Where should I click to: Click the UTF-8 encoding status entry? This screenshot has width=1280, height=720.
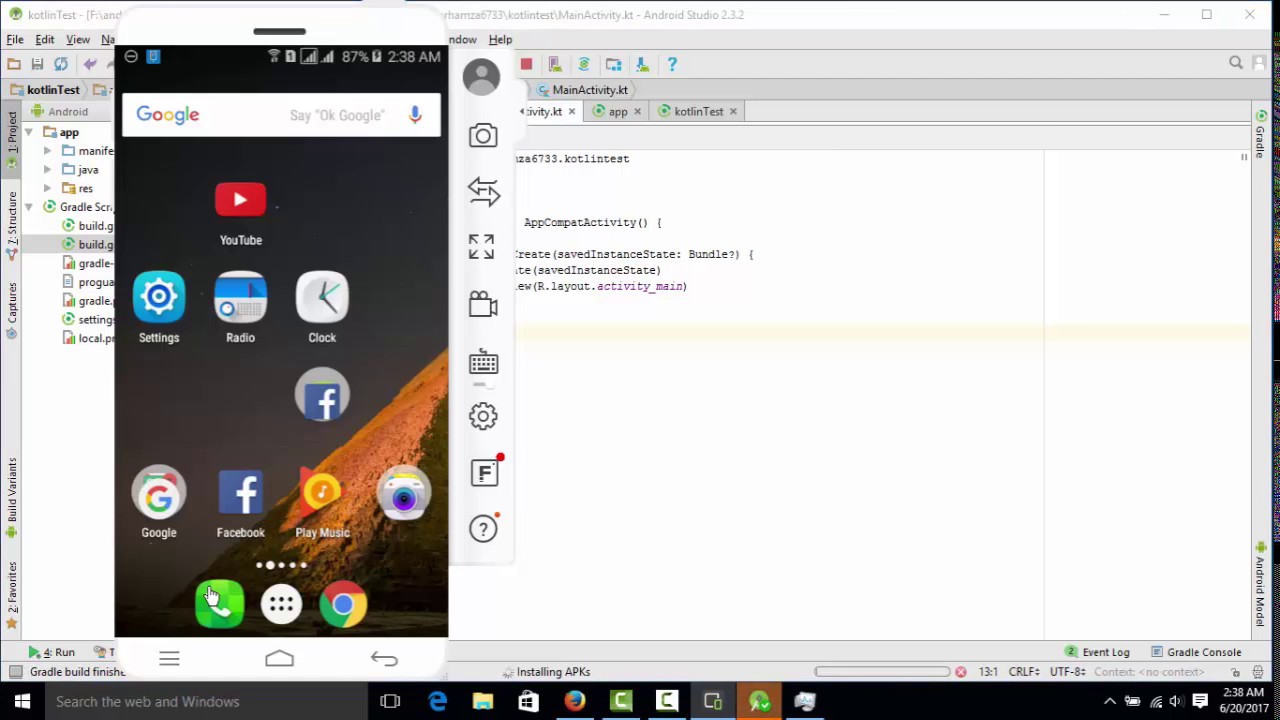(x=1068, y=672)
